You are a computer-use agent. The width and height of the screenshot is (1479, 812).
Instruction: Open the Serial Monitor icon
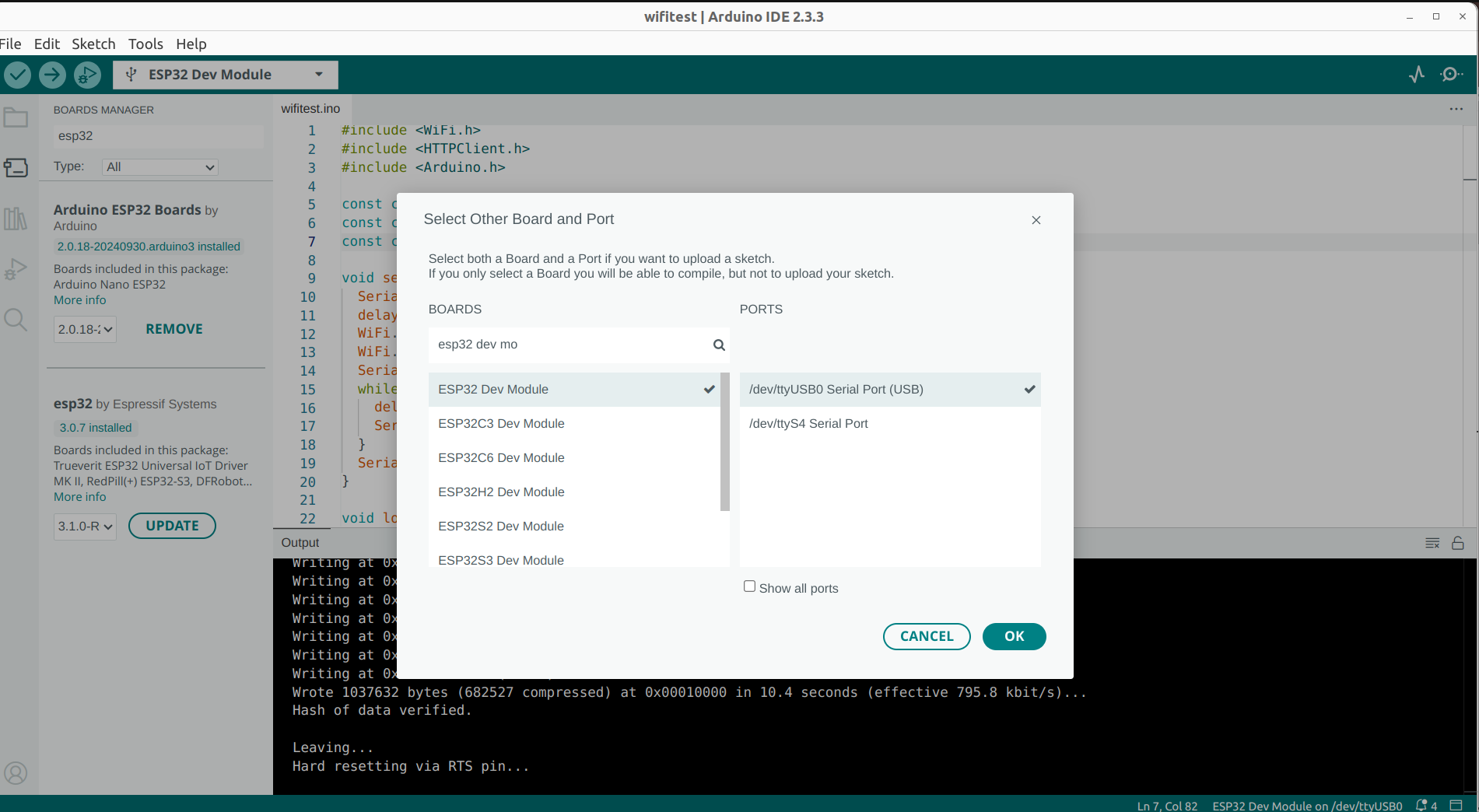tap(1450, 75)
